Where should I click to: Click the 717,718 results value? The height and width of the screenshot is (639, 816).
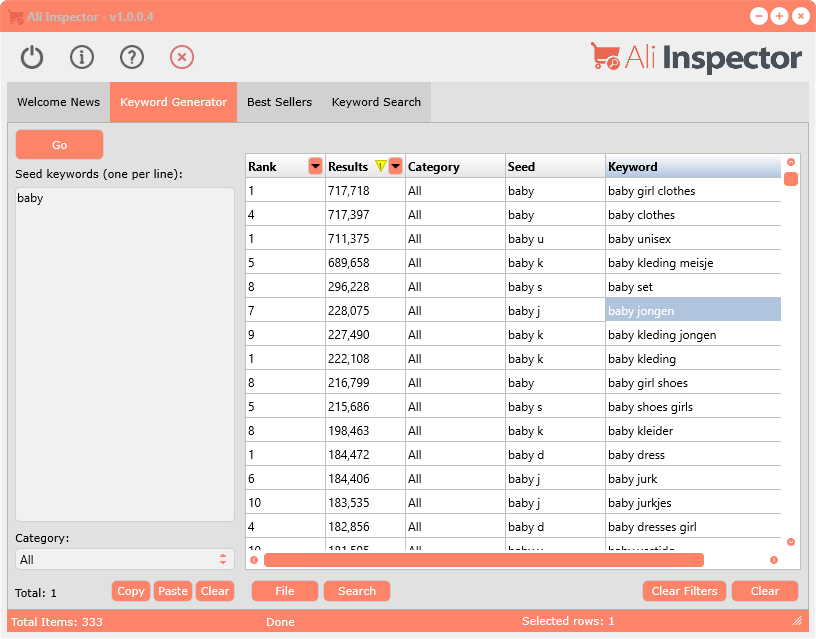[349, 191]
